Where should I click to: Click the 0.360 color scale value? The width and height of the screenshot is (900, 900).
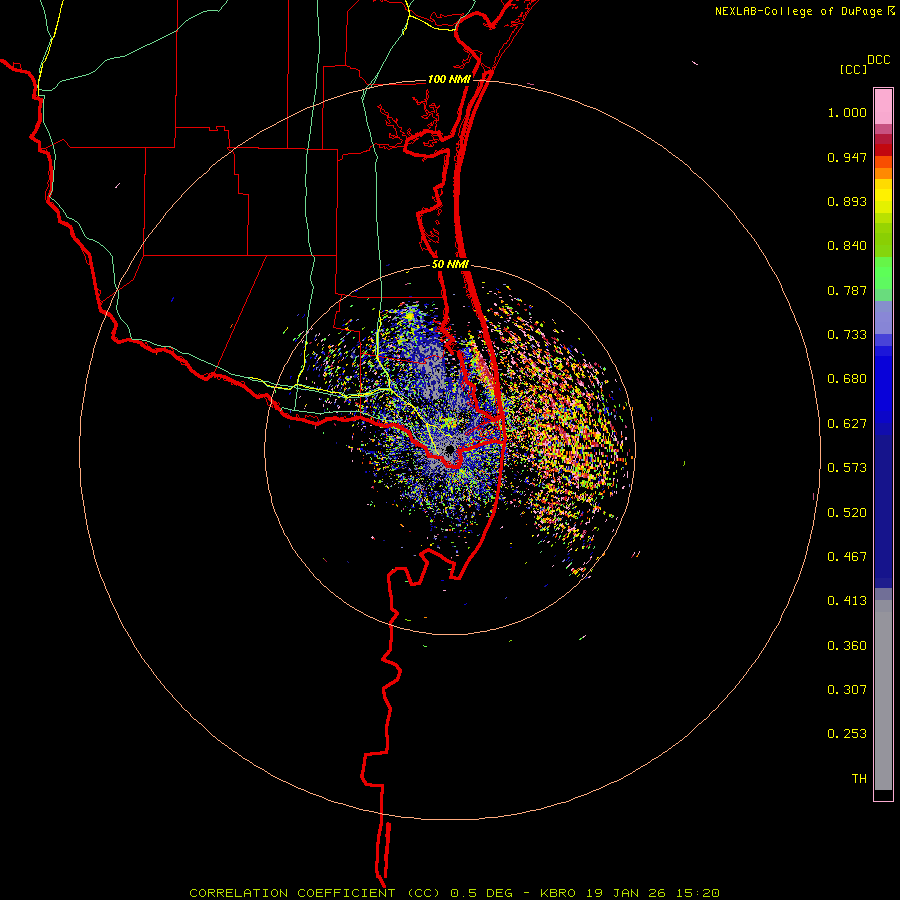pos(847,646)
